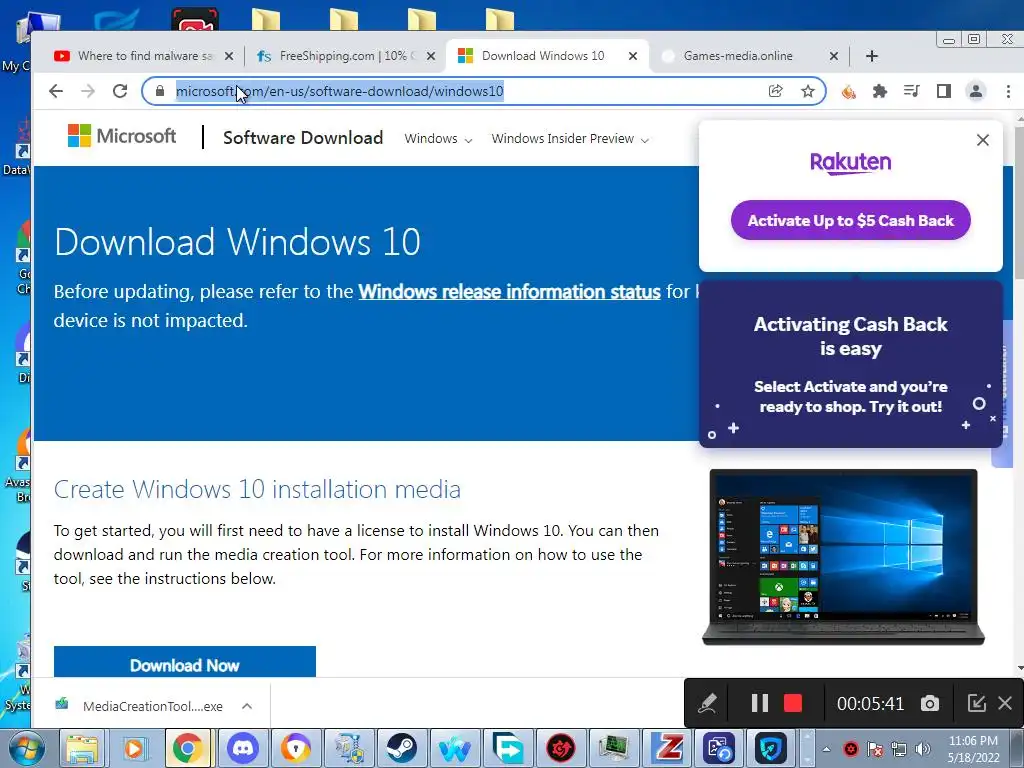1024x768 pixels.
Task: Open the Chrome profile avatar
Action: pyautogui.click(x=976, y=91)
